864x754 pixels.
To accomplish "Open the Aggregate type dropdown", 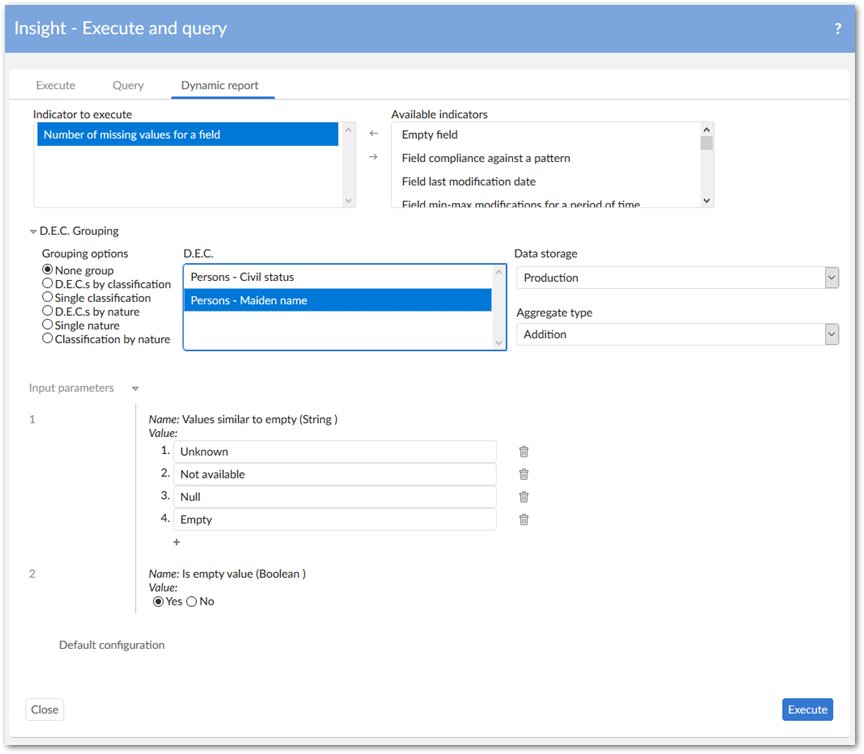I will [677, 334].
